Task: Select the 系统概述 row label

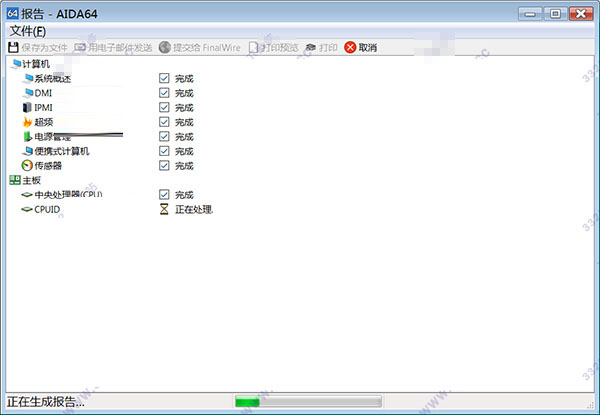Action: 53,78
